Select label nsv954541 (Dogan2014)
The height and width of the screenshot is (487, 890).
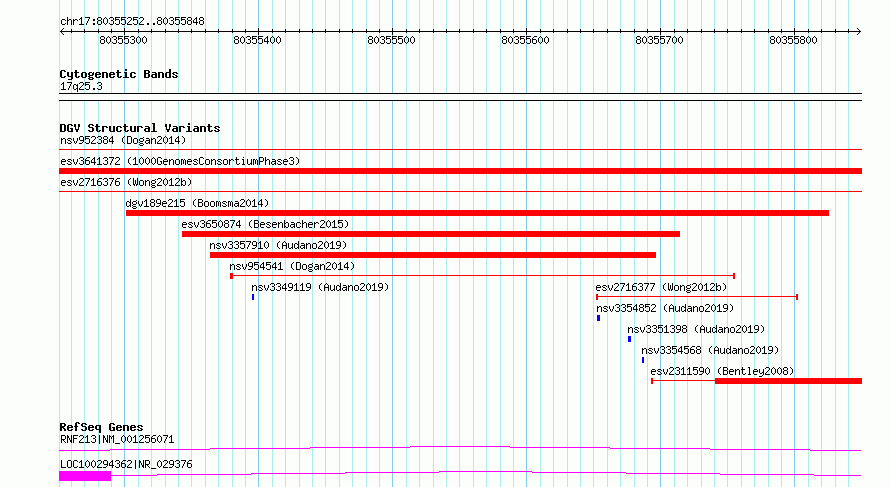pos(292,266)
